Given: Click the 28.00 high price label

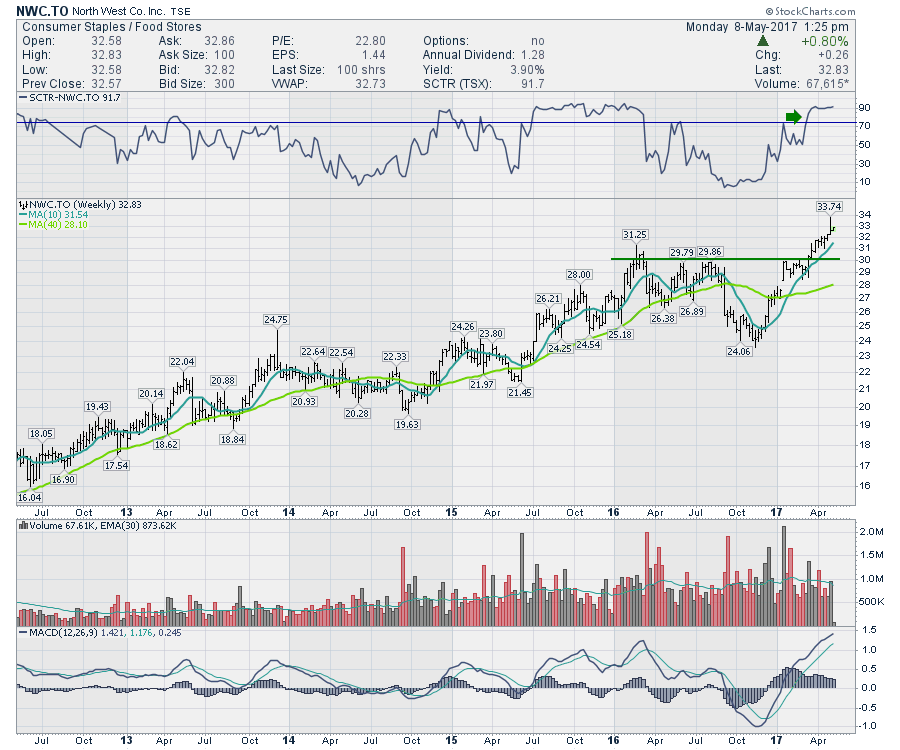Looking at the screenshot, I should [579, 274].
